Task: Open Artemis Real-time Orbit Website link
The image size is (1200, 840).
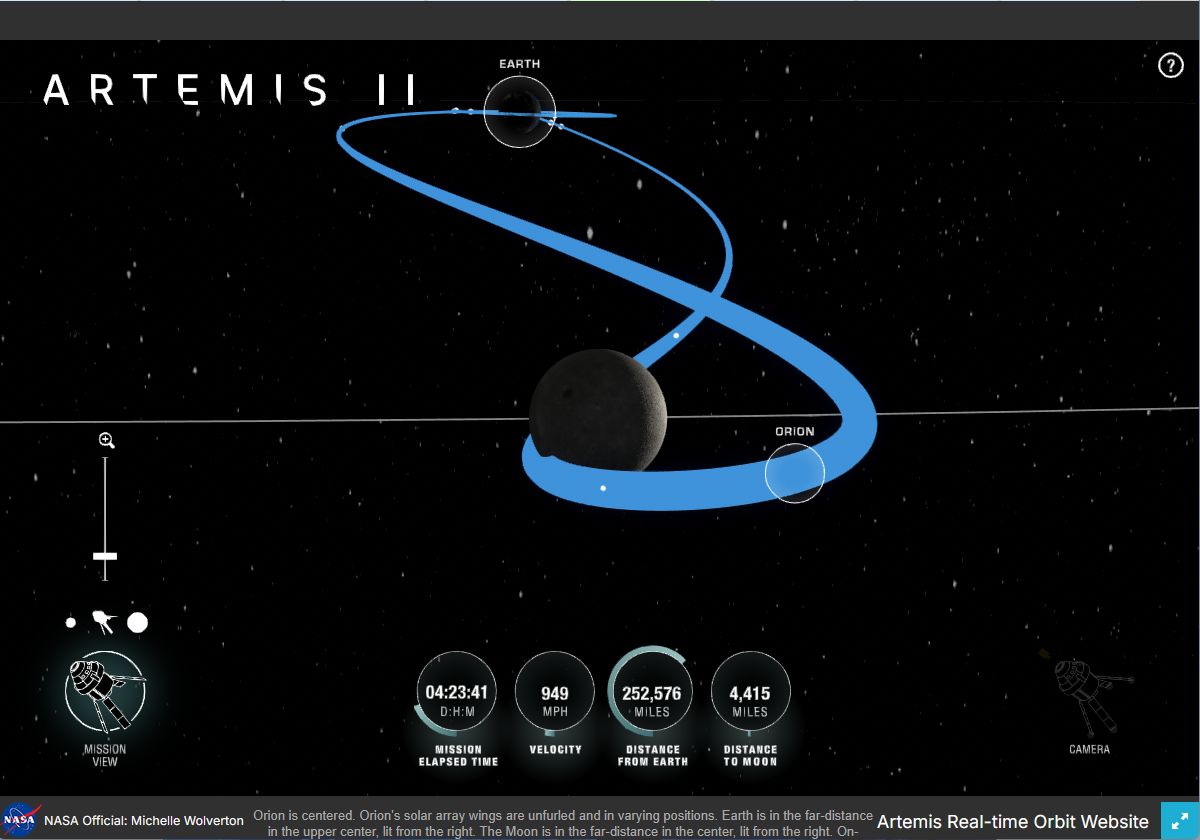Action: (1012, 822)
